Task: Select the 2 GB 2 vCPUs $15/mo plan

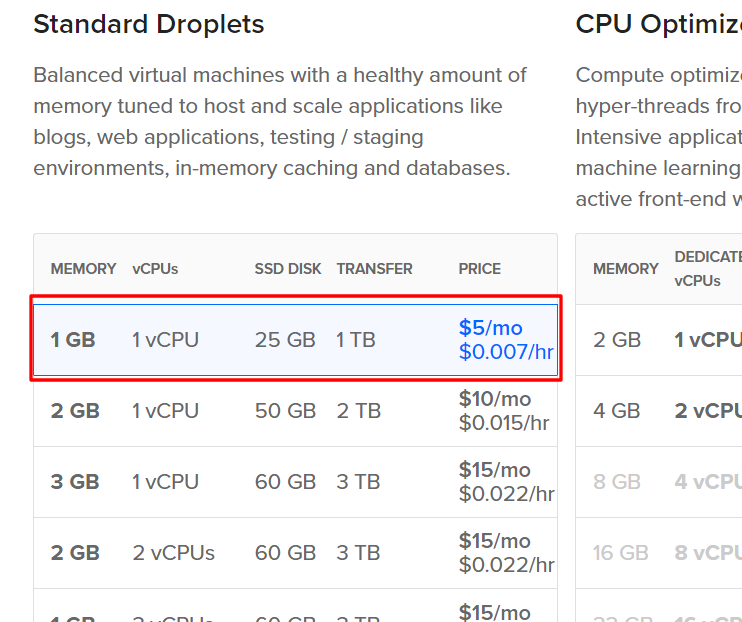Action: click(x=295, y=553)
